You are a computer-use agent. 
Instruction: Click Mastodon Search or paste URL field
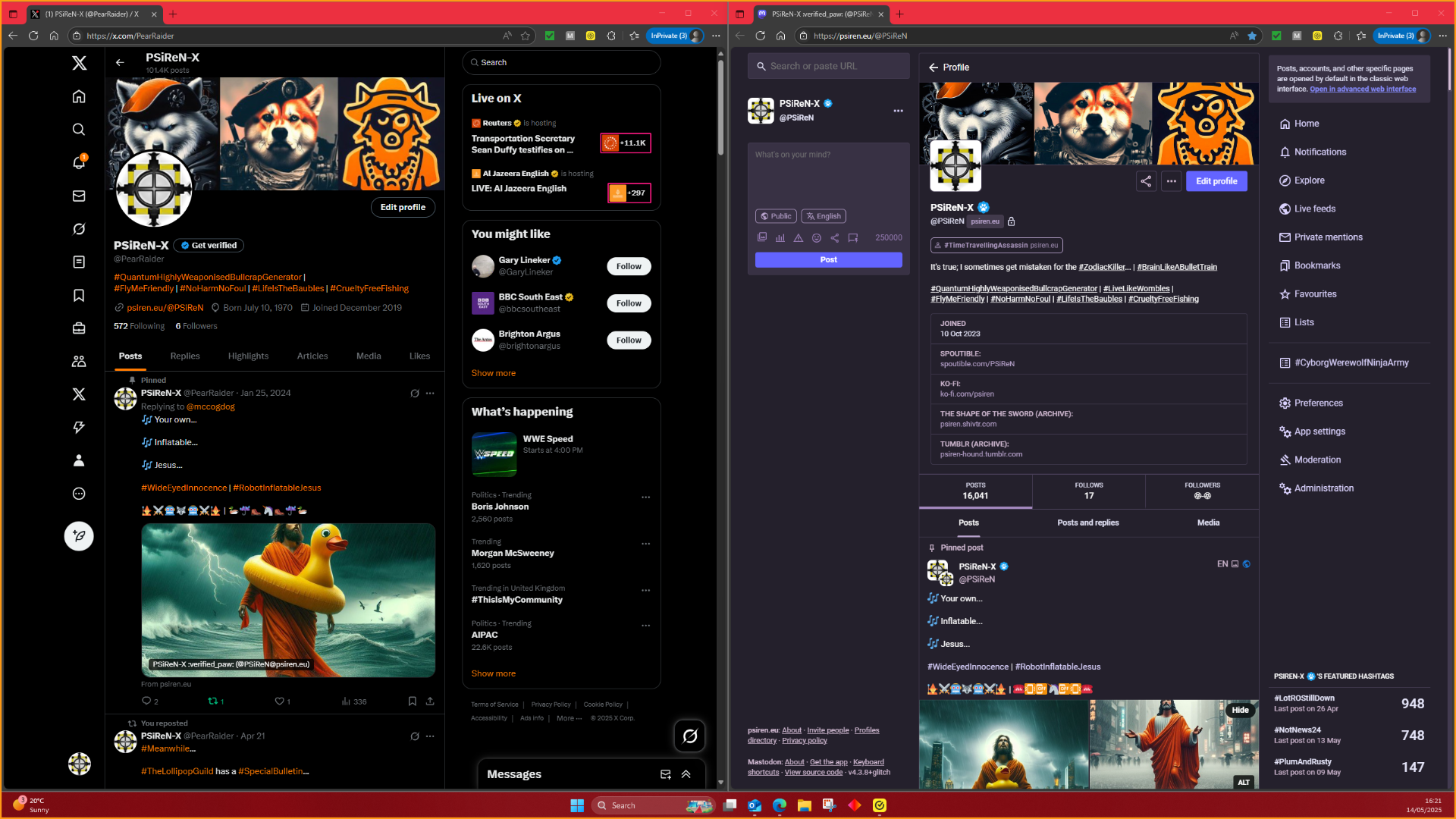(x=828, y=66)
